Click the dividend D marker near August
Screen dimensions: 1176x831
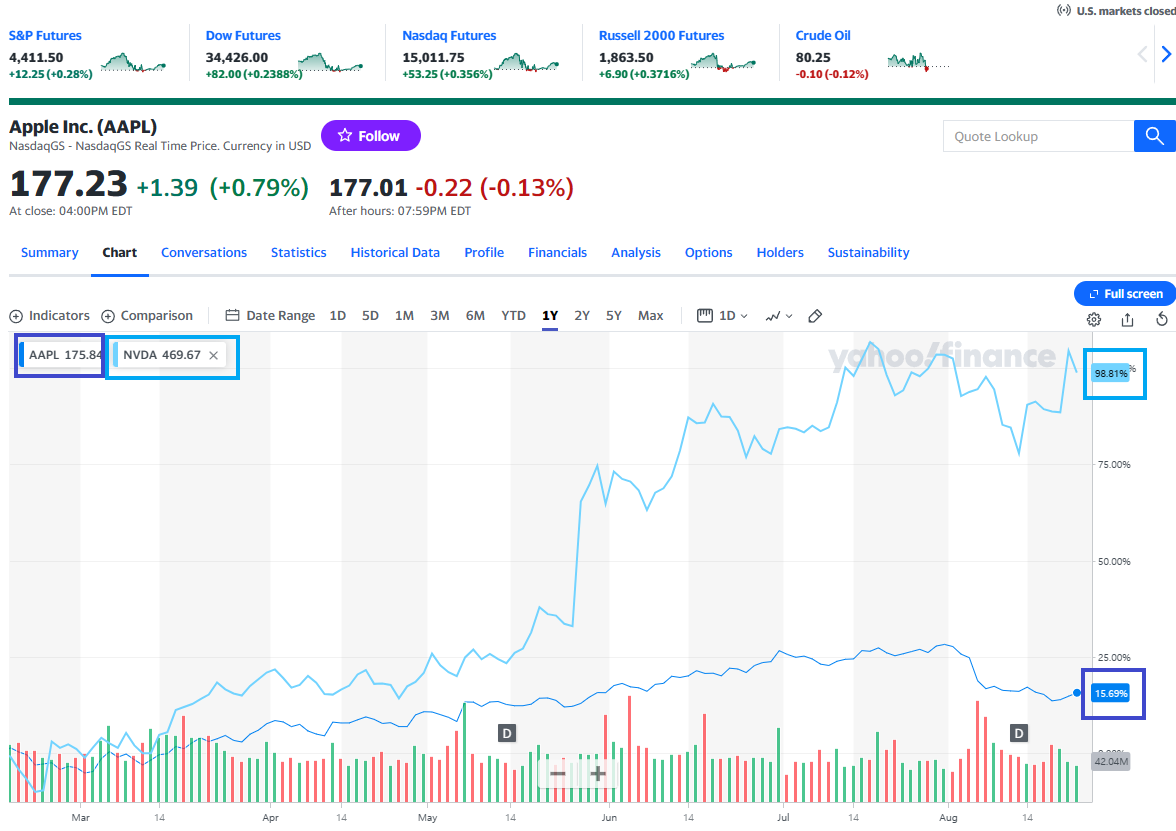[1018, 733]
